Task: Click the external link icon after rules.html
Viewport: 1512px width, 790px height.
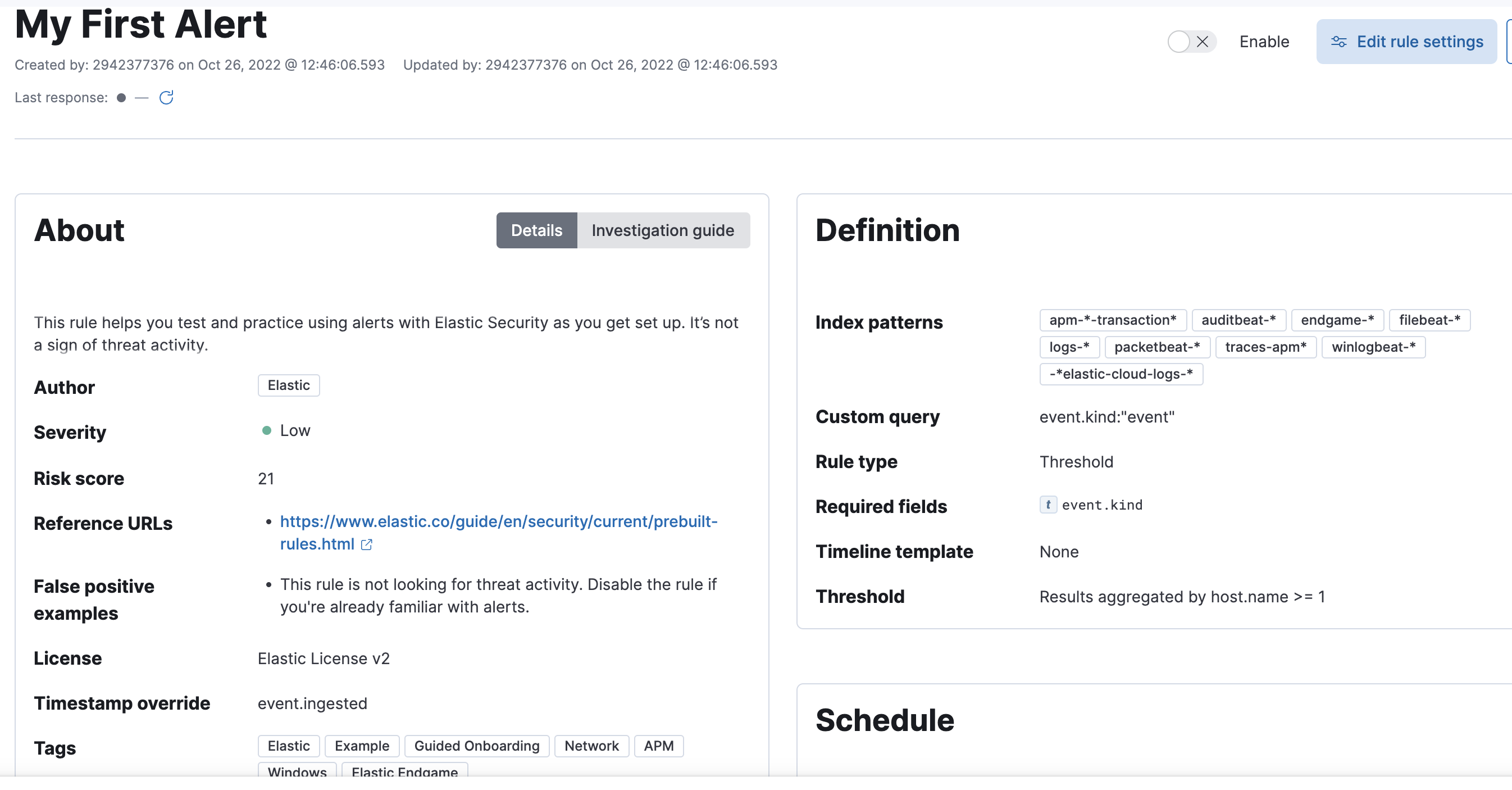Action: point(366,545)
